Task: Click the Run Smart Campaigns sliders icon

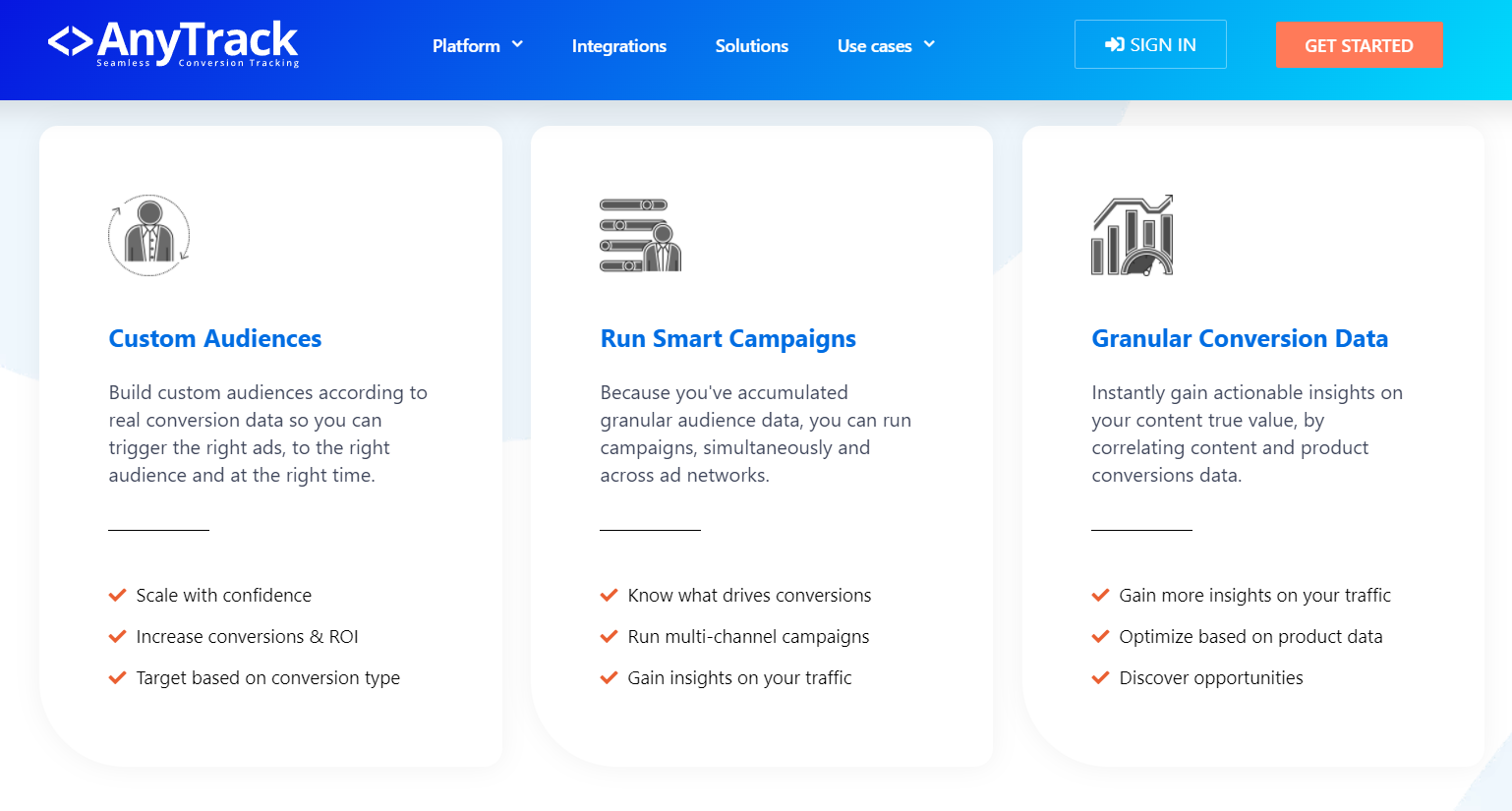Action: click(x=641, y=235)
